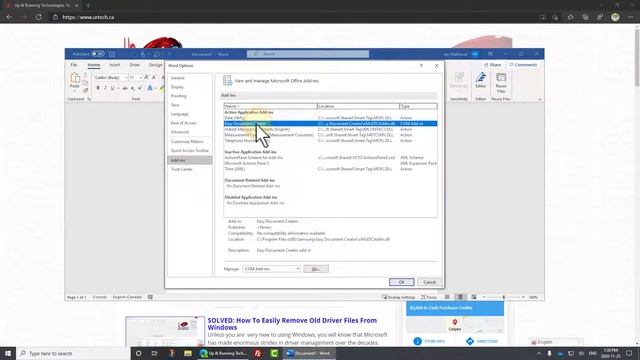The image size is (640, 360).
Task: Select the ActionsPane Schema for Add-Ins row
Action: tap(330, 158)
